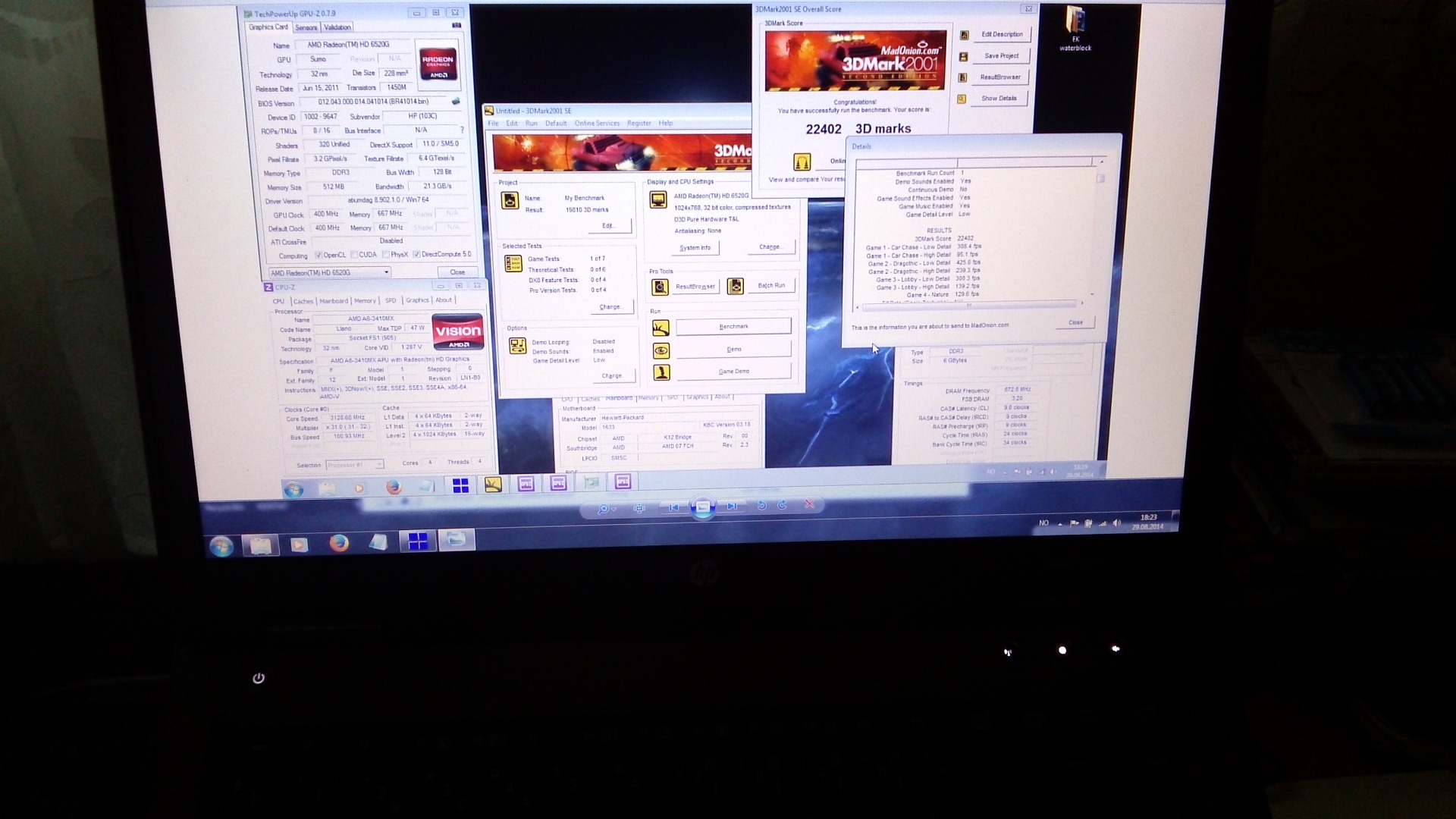Open Windows Media Player from real taskbar

coord(300,544)
